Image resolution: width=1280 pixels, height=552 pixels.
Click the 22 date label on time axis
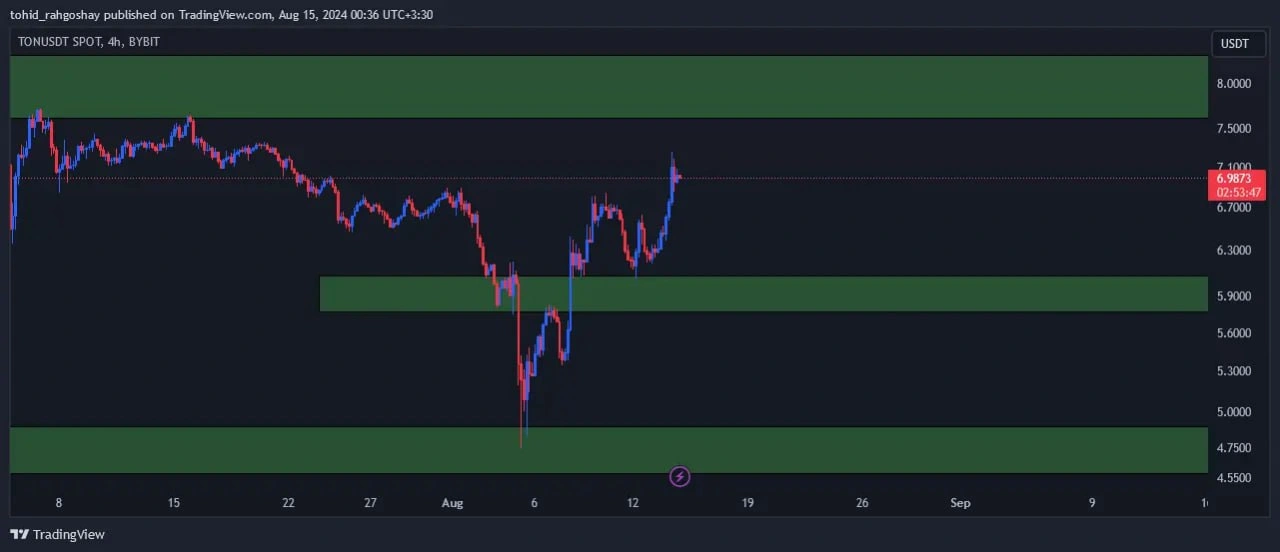(x=288, y=503)
